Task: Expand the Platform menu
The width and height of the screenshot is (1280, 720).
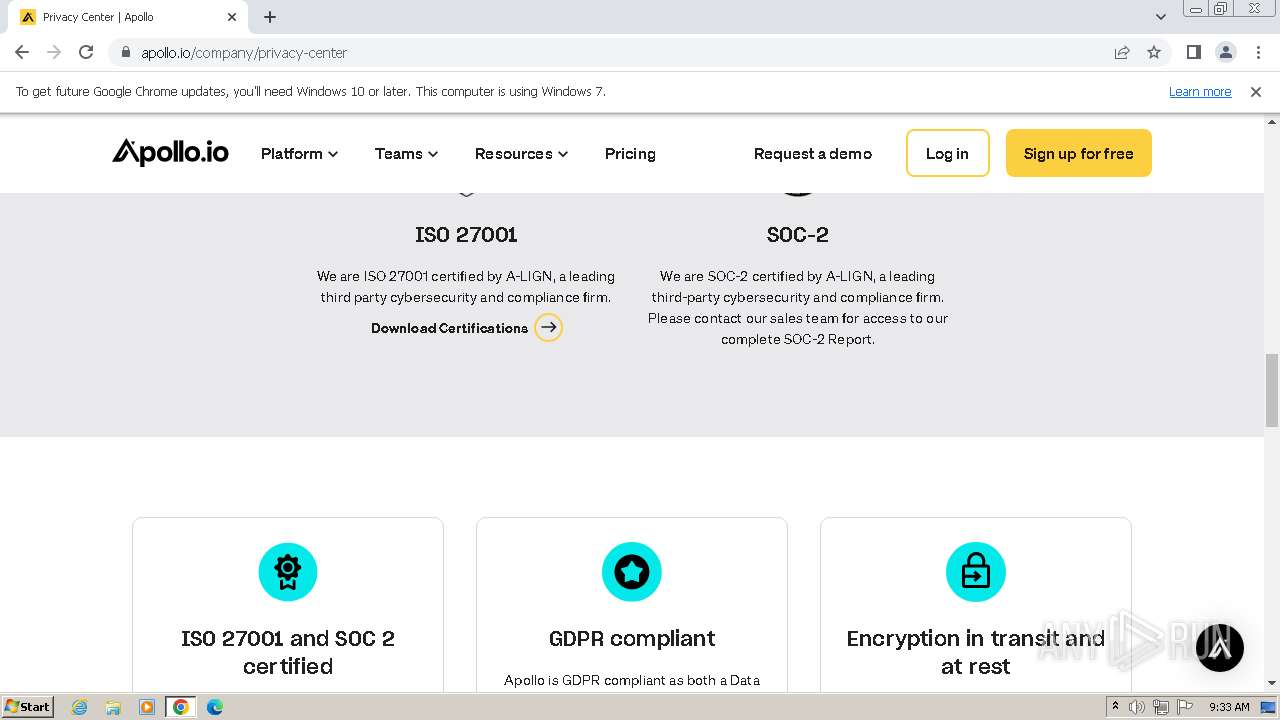Action: click(x=299, y=153)
